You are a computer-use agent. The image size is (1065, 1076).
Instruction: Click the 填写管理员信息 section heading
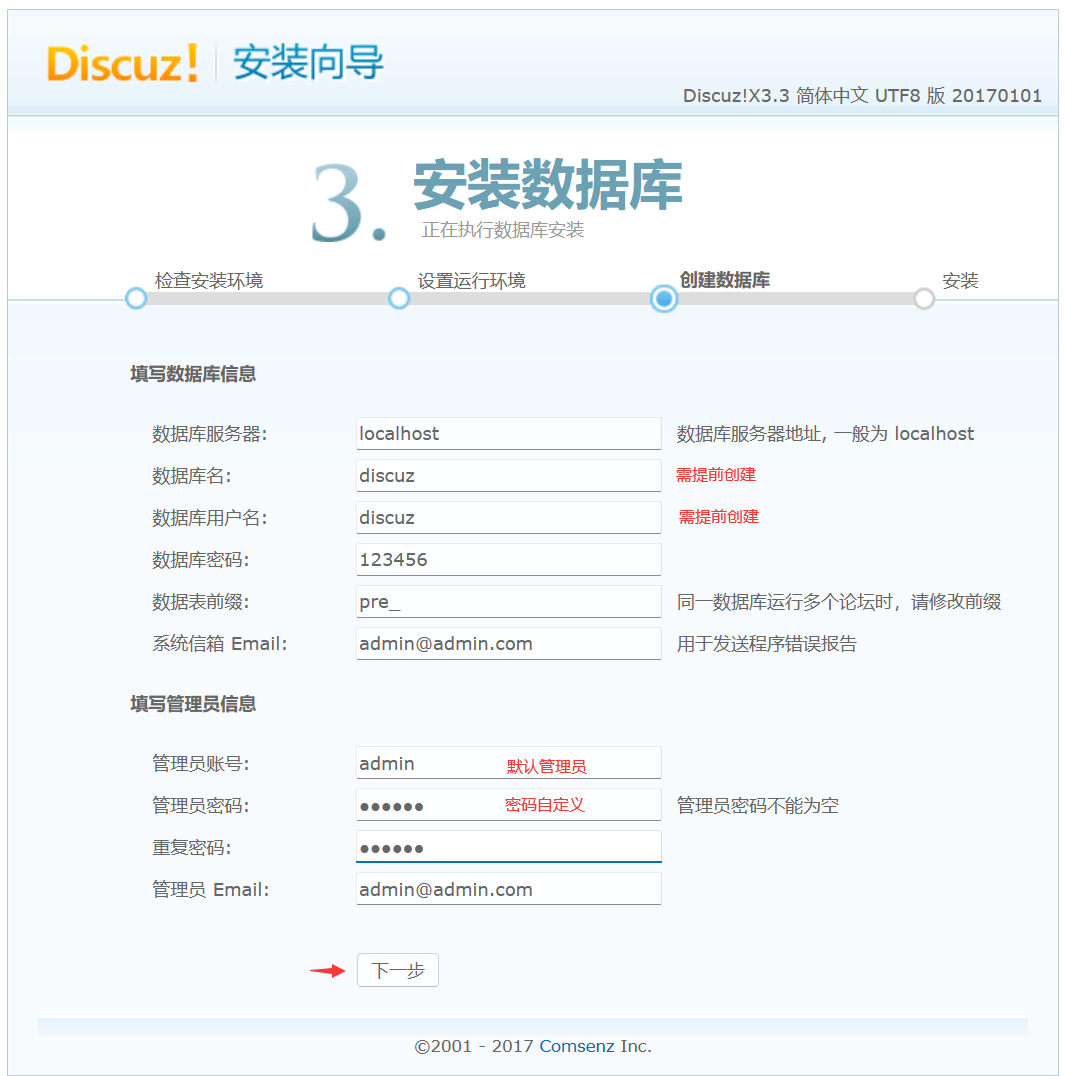[x=193, y=704]
